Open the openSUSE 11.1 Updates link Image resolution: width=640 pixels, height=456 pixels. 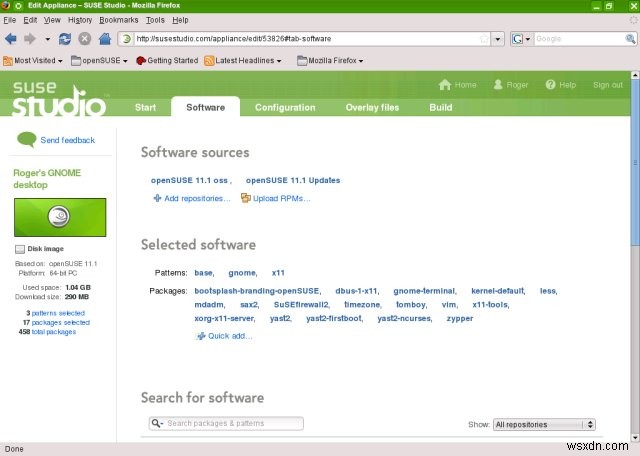coord(293,180)
